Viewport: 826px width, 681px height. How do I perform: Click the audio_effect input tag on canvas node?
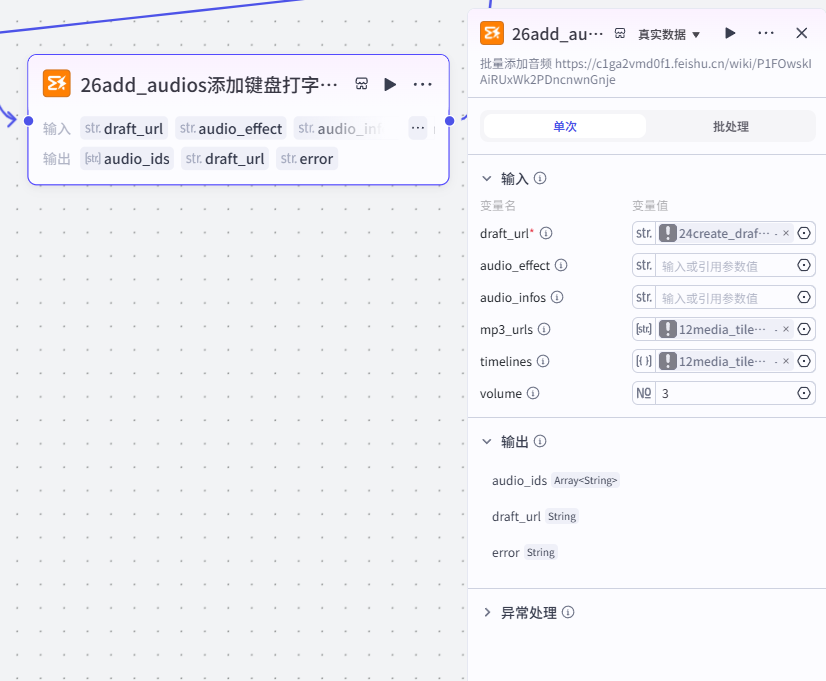pos(231,129)
